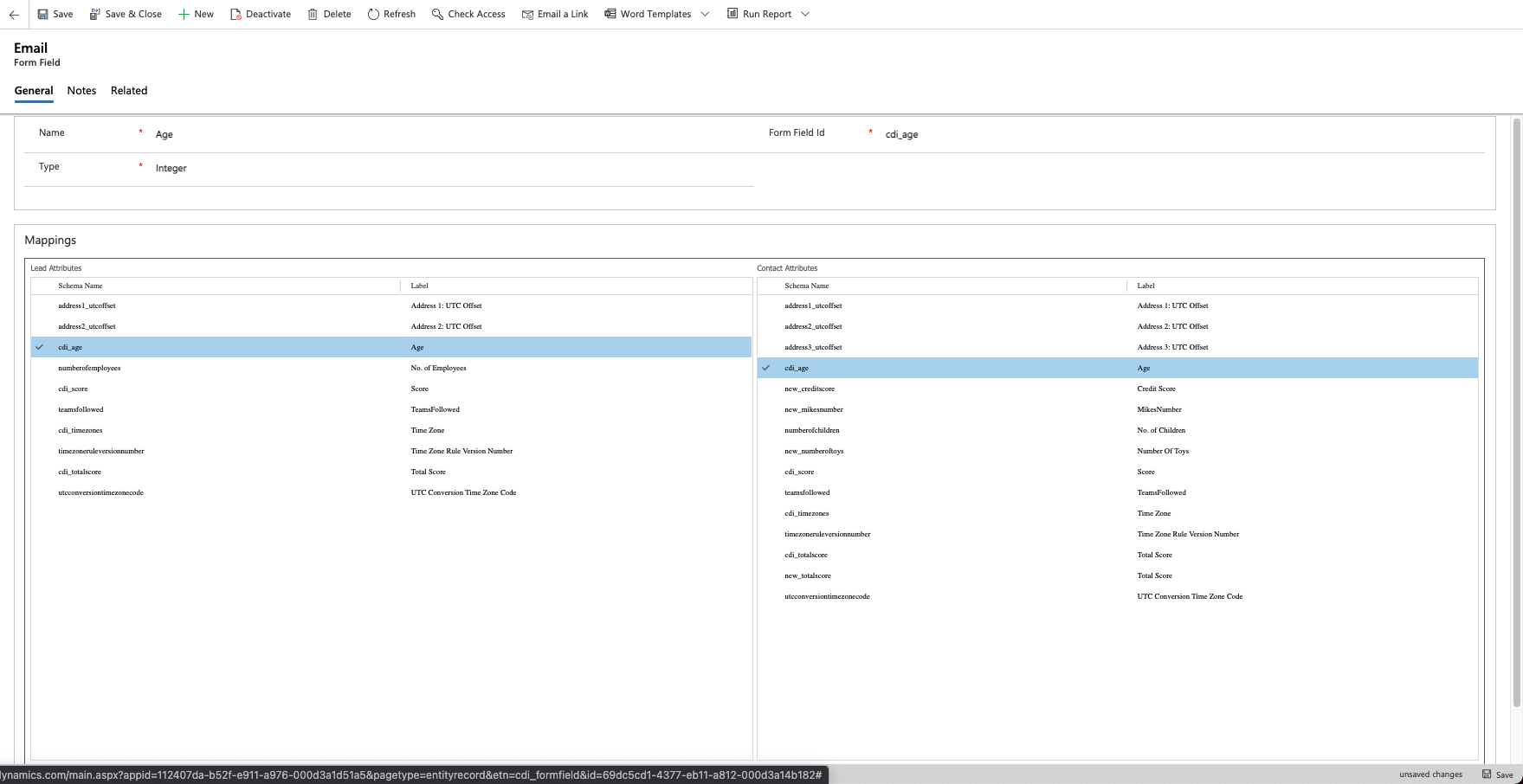Click lead label Time Zone Rule Version Number
1523x784 pixels.
(x=461, y=451)
